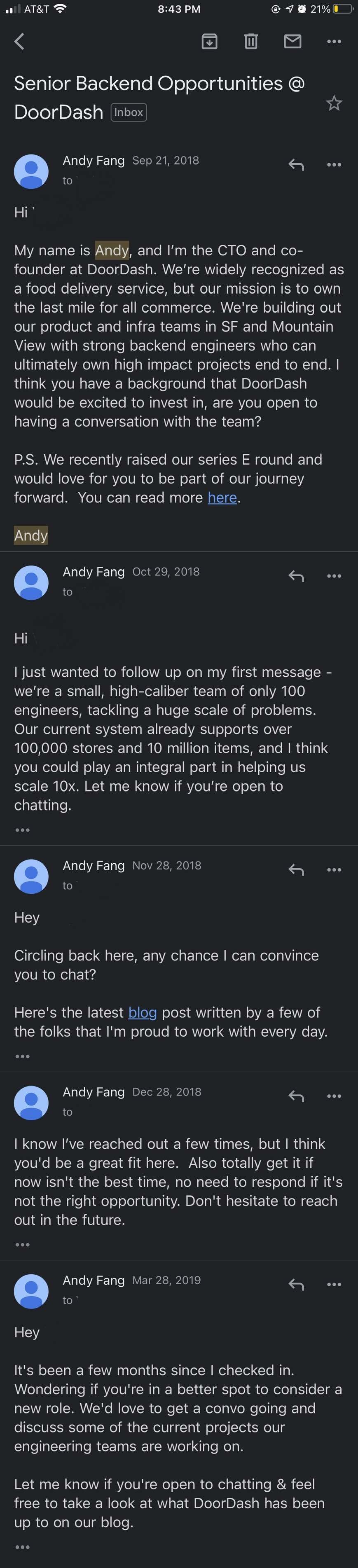Viewport: 358px width, 1568px height.
Task: Delete the DoorDash email thread
Action: [250, 41]
